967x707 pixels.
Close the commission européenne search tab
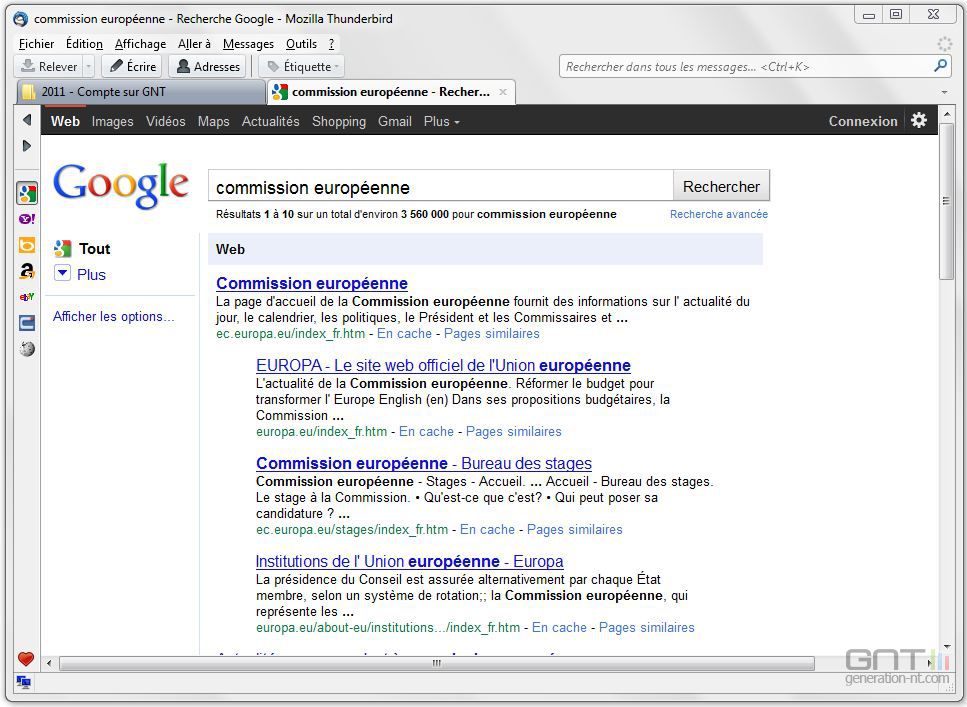point(503,92)
